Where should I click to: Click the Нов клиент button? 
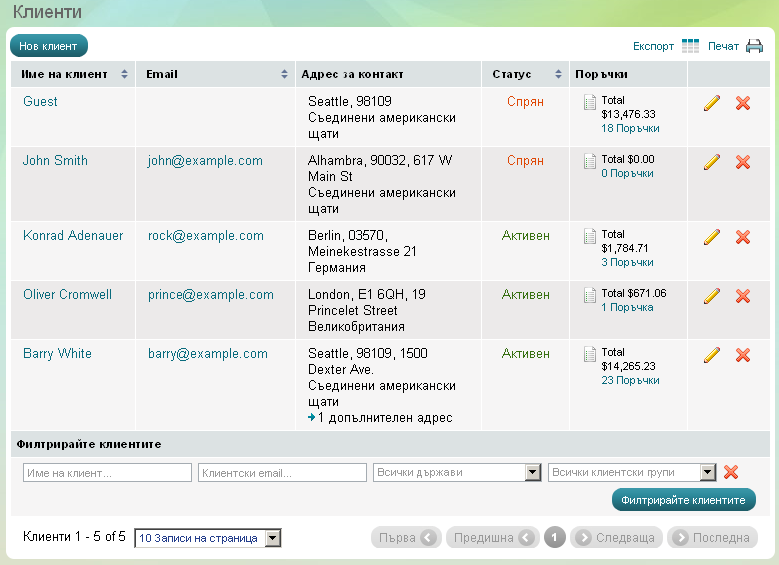[48, 46]
